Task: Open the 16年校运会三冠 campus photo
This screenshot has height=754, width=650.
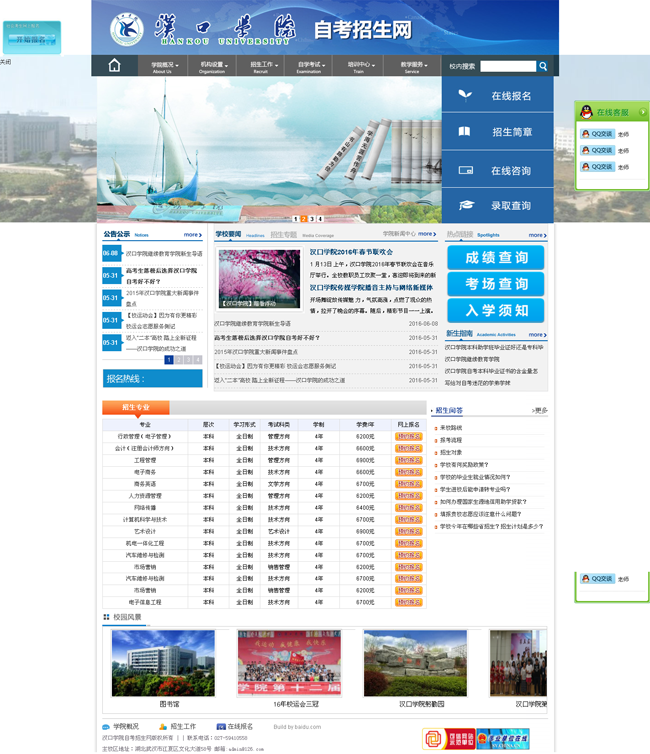Action: coord(289,663)
